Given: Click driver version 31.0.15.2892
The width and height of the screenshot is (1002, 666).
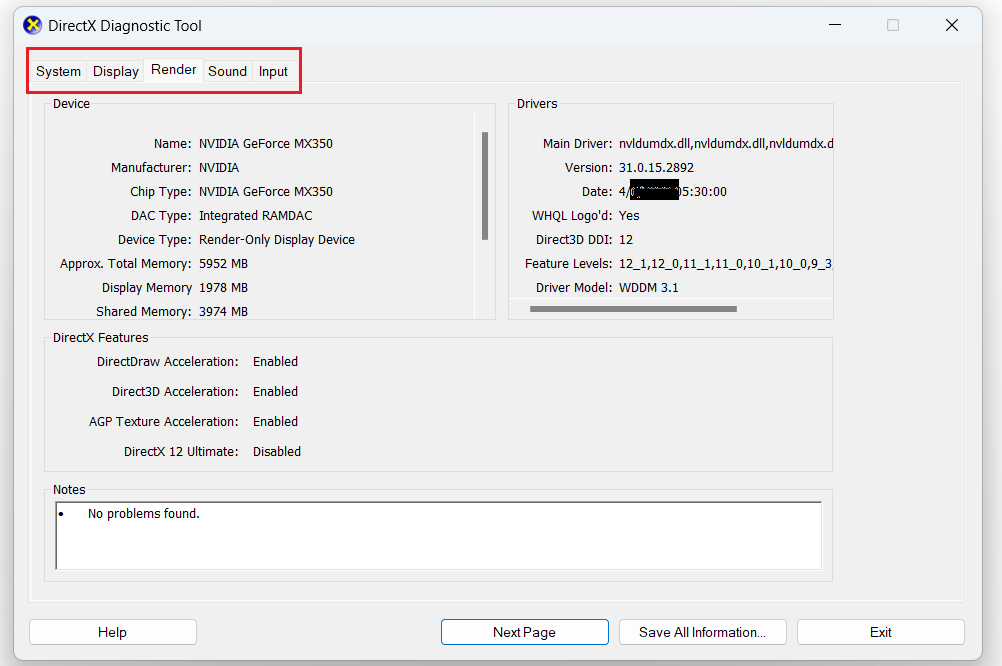Looking at the screenshot, I should [656, 167].
